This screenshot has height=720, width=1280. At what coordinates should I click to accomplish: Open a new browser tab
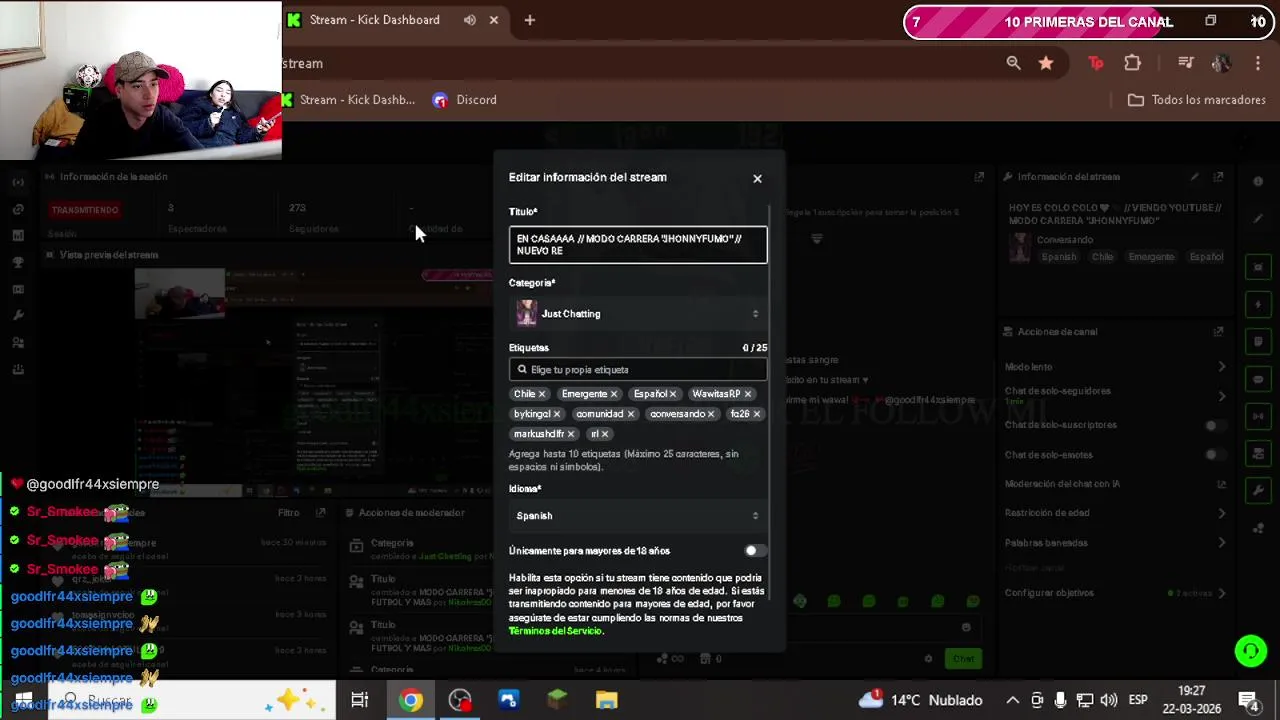529,20
